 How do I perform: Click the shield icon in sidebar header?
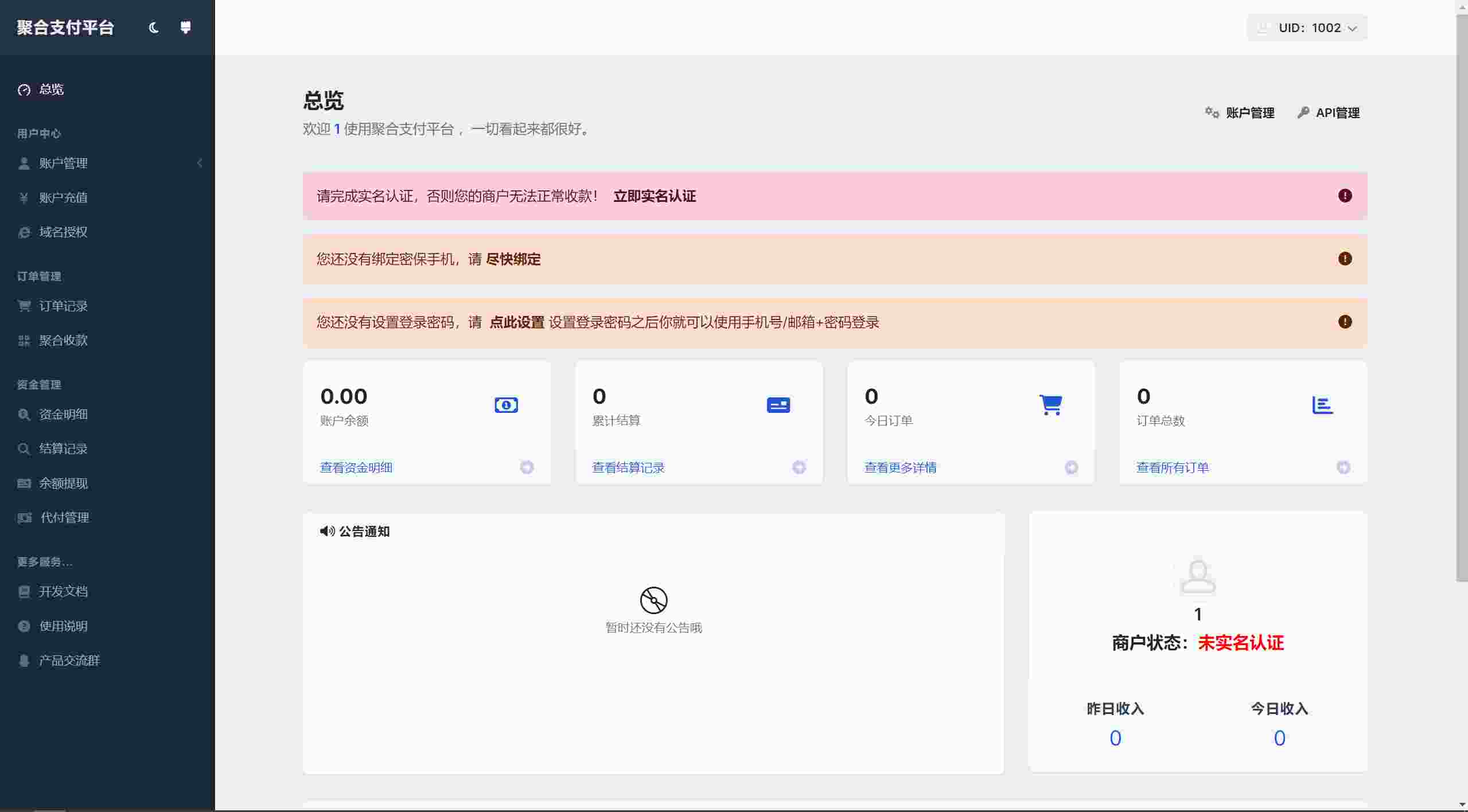click(x=185, y=27)
